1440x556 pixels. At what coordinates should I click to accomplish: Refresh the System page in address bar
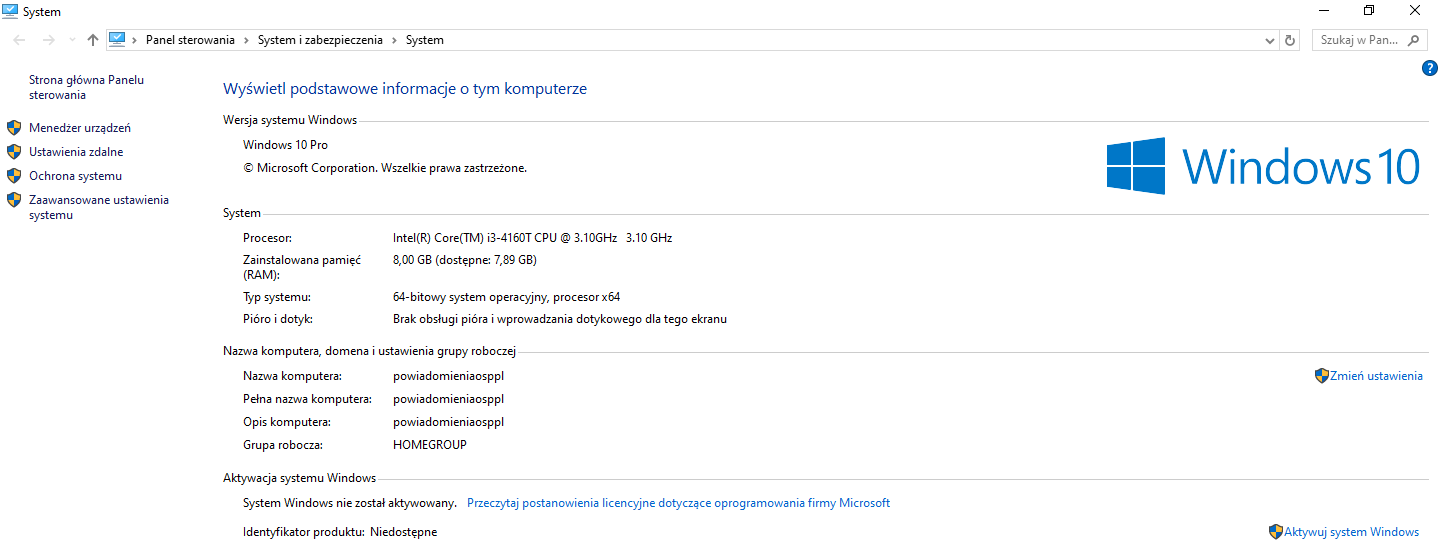tap(1290, 40)
